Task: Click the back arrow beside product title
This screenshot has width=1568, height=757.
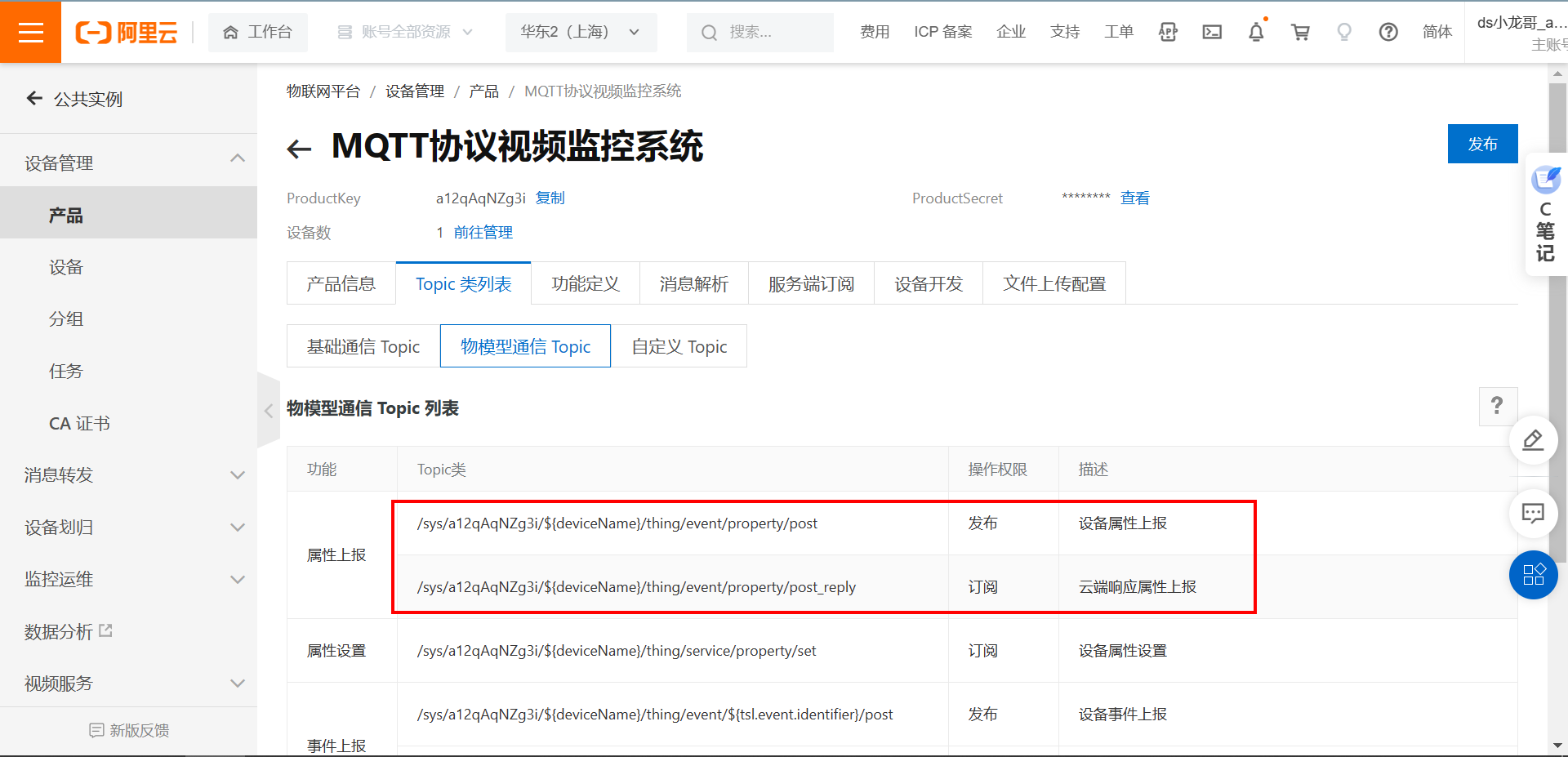Action: click(x=299, y=149)
